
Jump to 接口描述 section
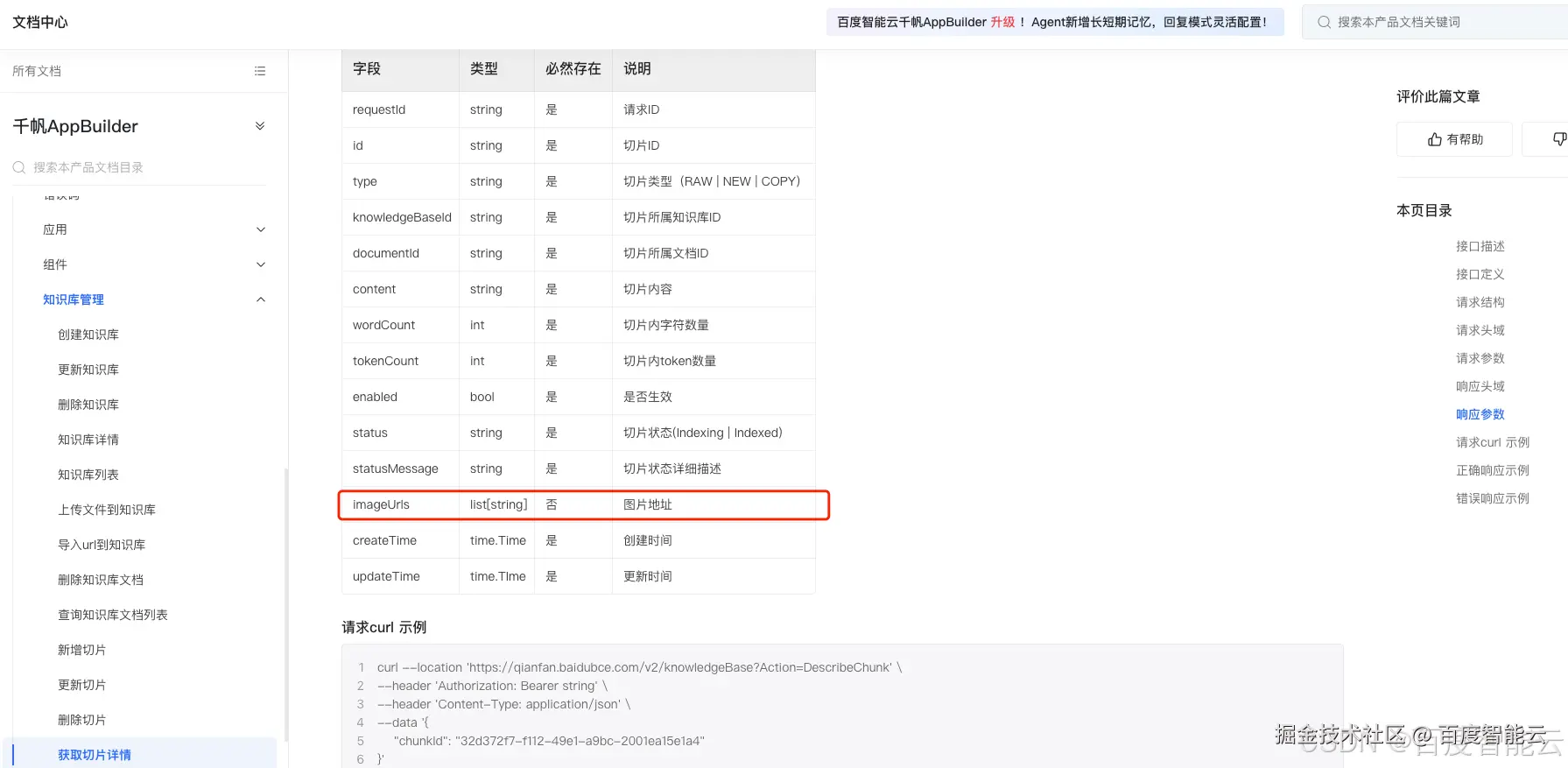tap(1480, 246)
